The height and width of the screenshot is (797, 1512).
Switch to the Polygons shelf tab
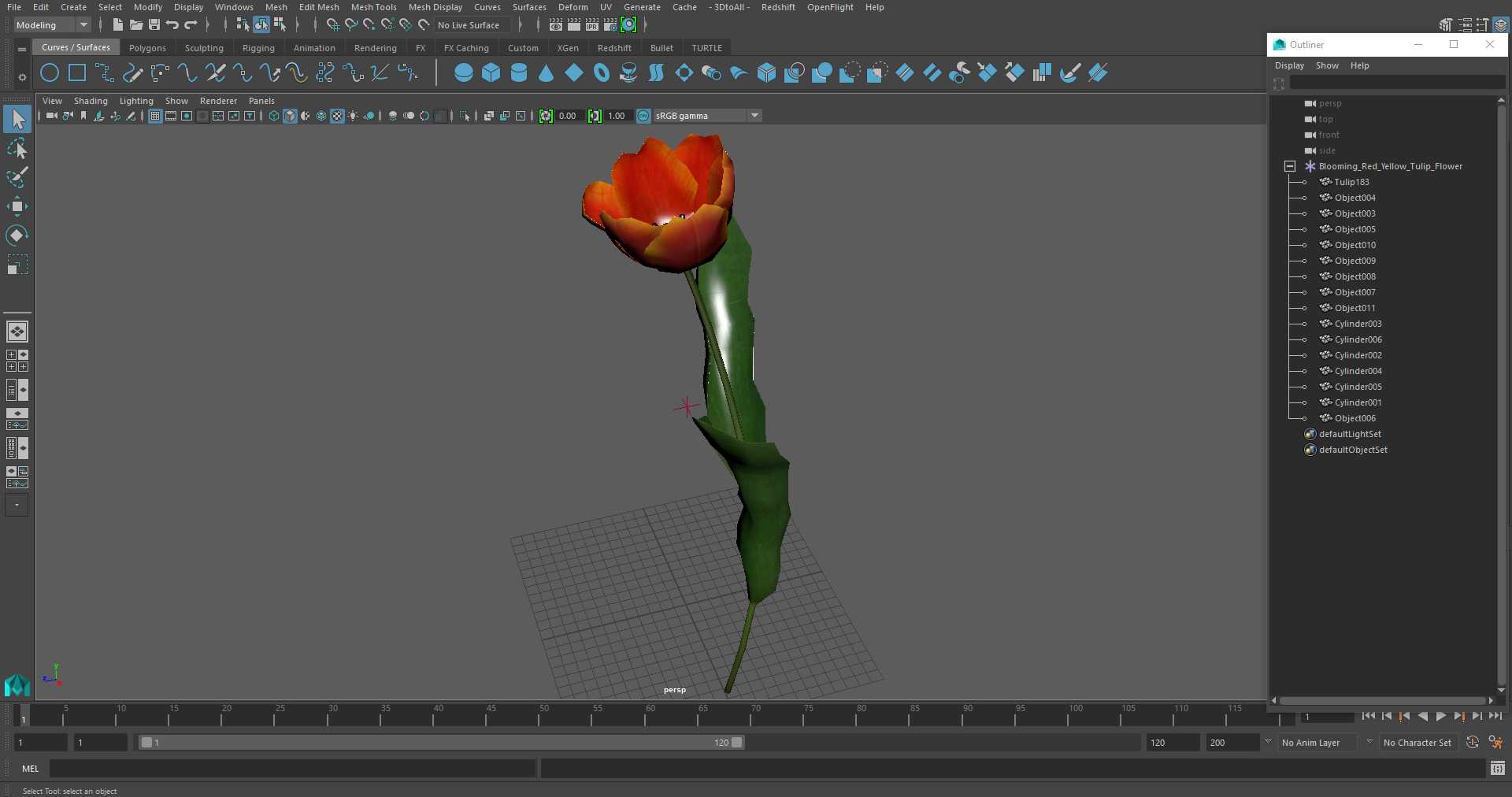pyautogui.click(x=147, y=48)
